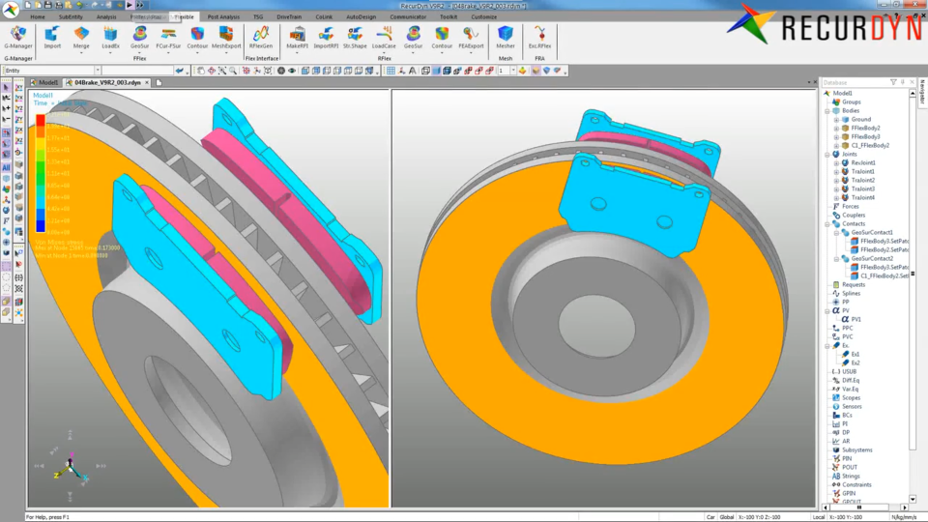Open the FFlex Contour tool
Screen dimensions: 928x522
pos(197,37)
